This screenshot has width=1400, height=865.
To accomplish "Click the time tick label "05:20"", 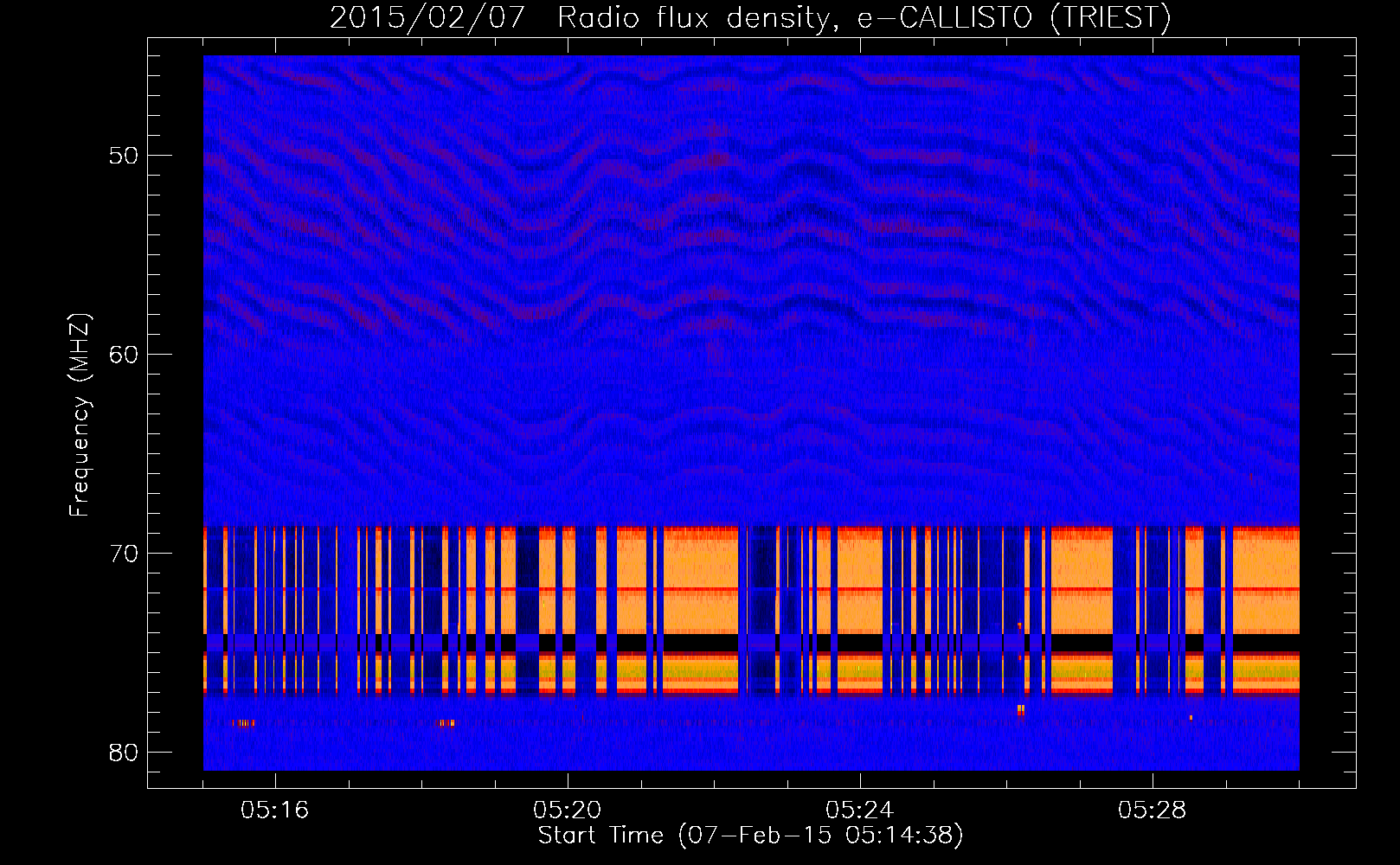I will [x=568, y=811].
